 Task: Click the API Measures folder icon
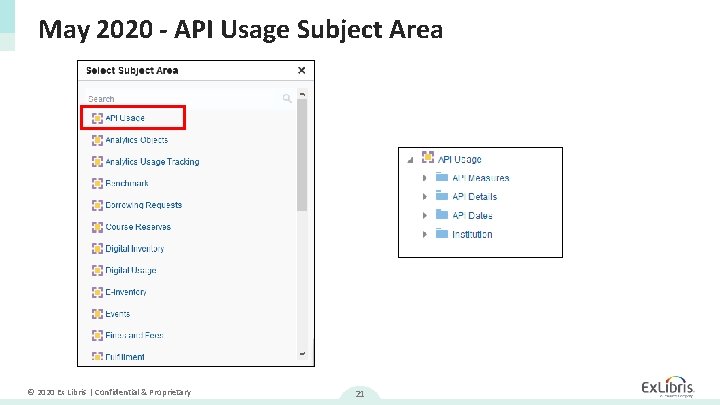442,177
